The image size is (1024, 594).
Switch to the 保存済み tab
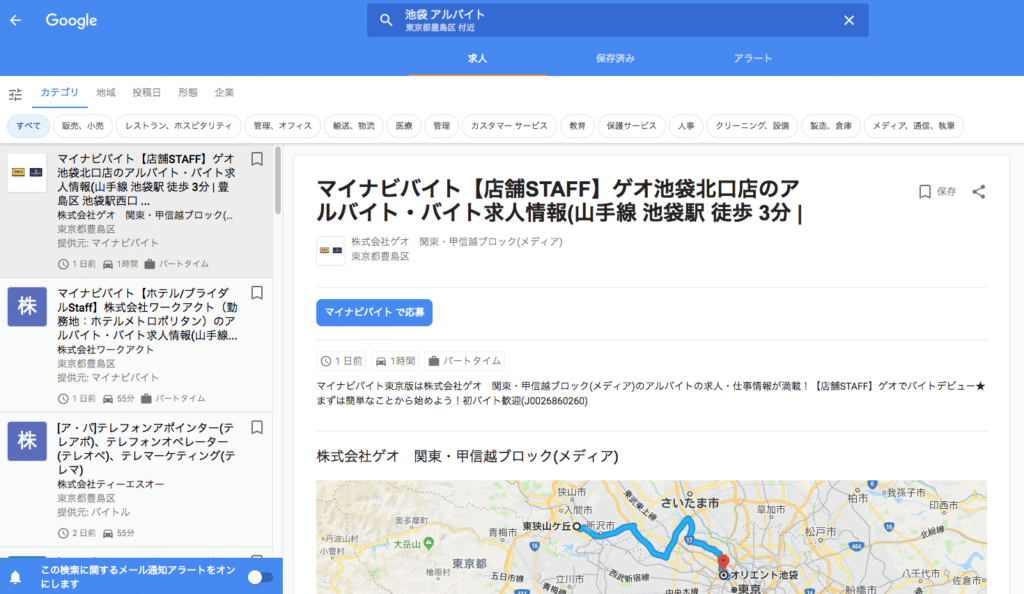615,58
